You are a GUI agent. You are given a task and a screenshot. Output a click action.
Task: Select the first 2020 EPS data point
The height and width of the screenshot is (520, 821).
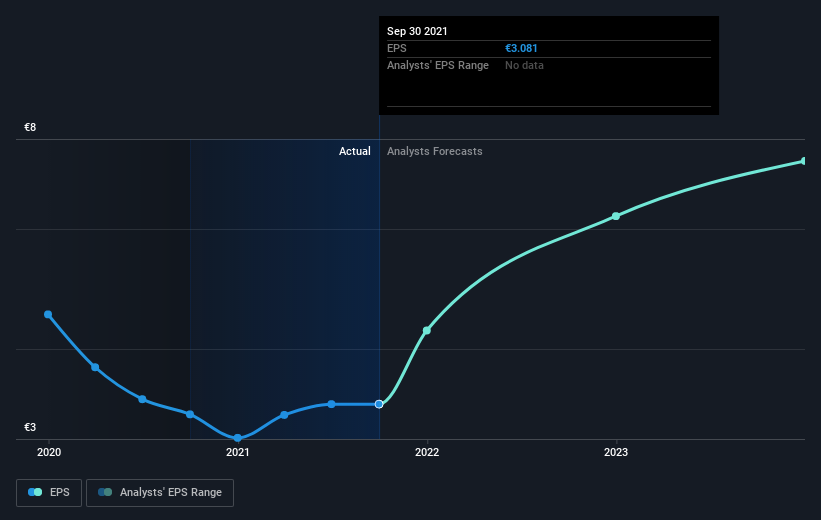coord(48,314)
